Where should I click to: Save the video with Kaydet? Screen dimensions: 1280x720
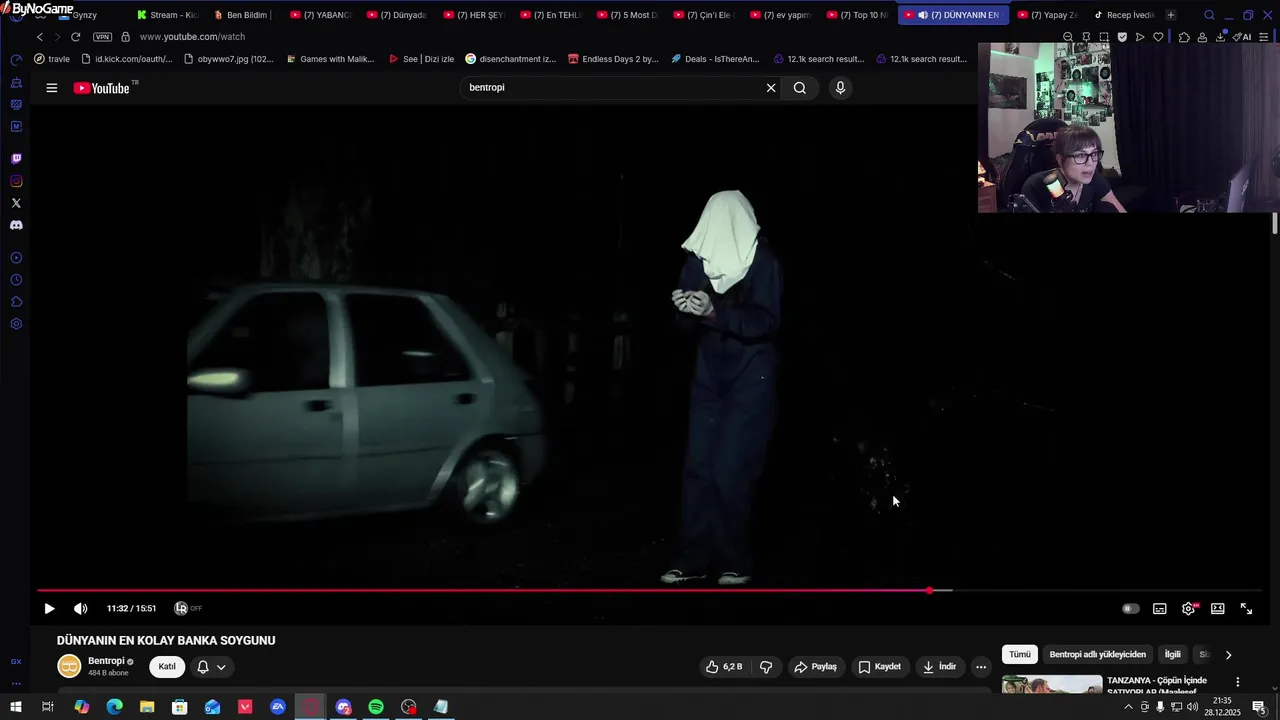(x=880, y=667)
